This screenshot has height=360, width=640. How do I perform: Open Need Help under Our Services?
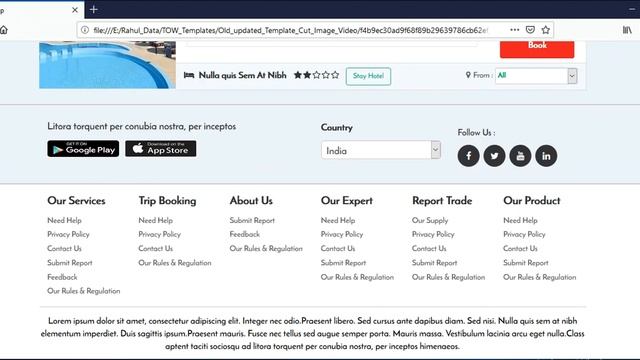[64, 220]
